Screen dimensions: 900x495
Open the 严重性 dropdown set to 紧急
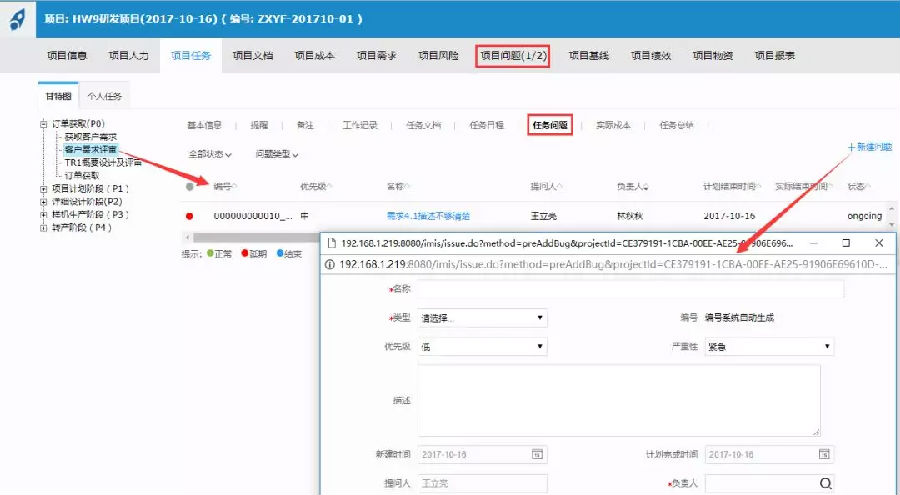pyautogui.click(x=769, y=346)
